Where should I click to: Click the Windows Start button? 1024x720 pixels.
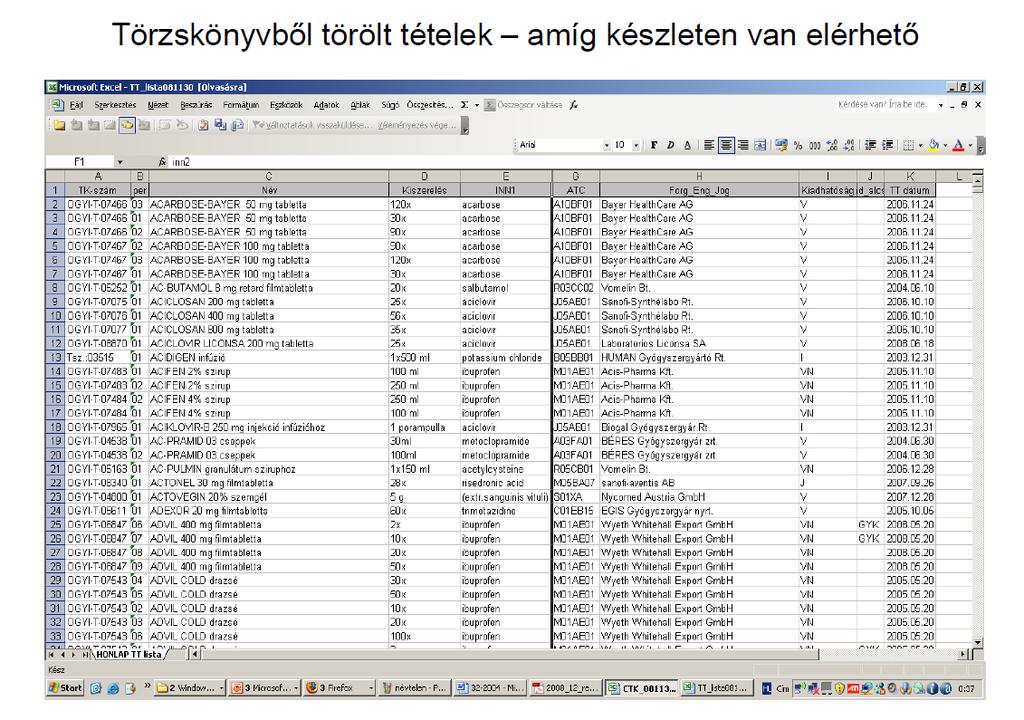[66, 688]
